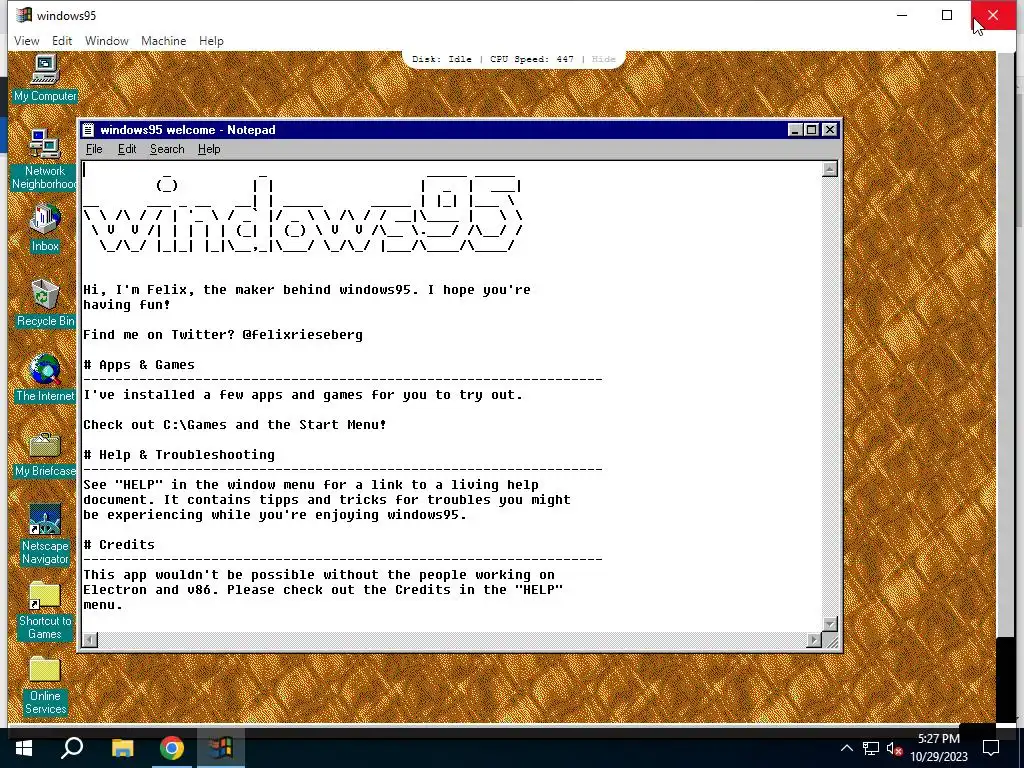
Task: Click CPU Speed status text
Action: (x=532, y=59)
